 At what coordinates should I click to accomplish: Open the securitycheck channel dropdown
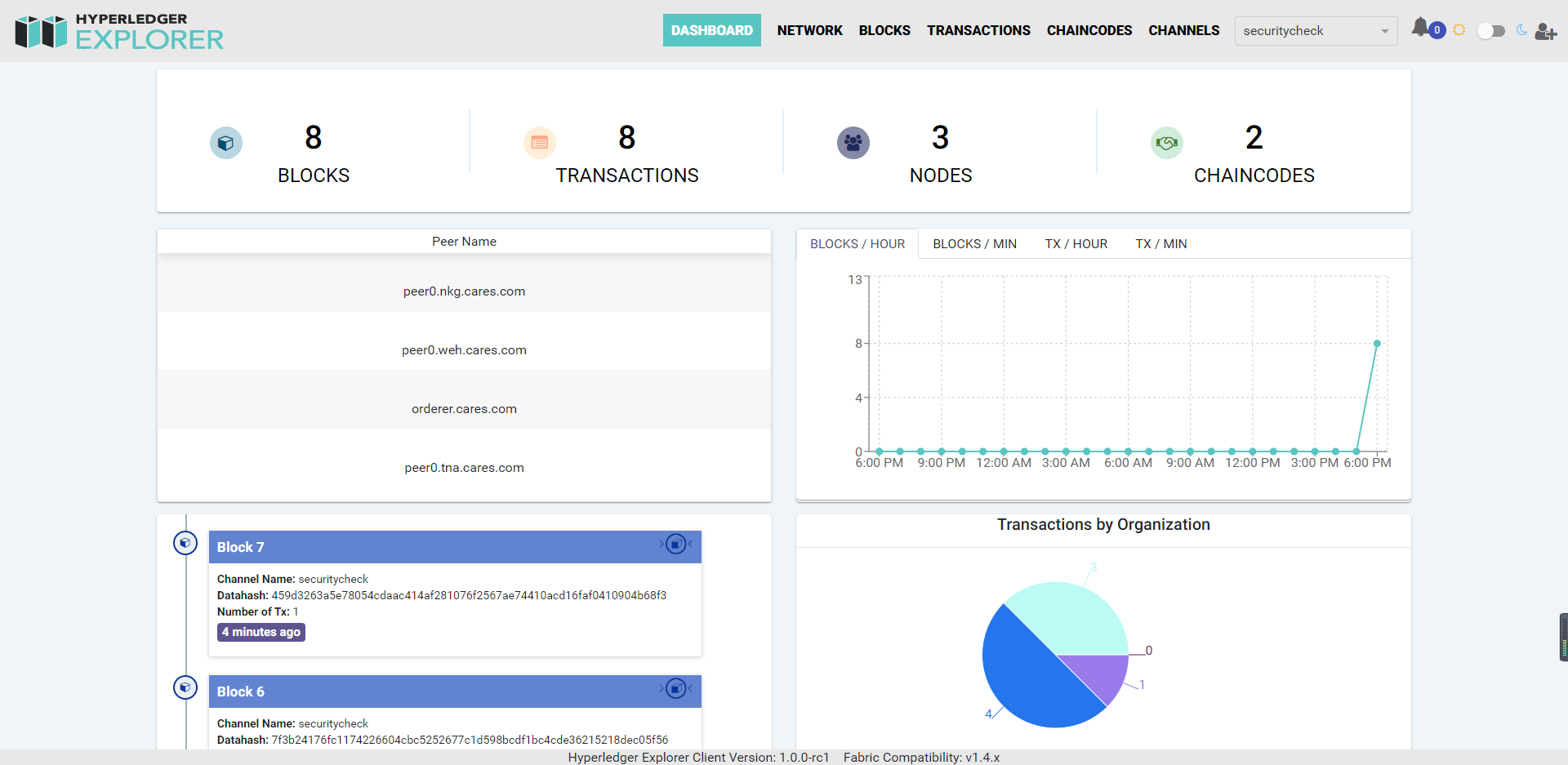pyautogui.click(x=1315, y=31)
